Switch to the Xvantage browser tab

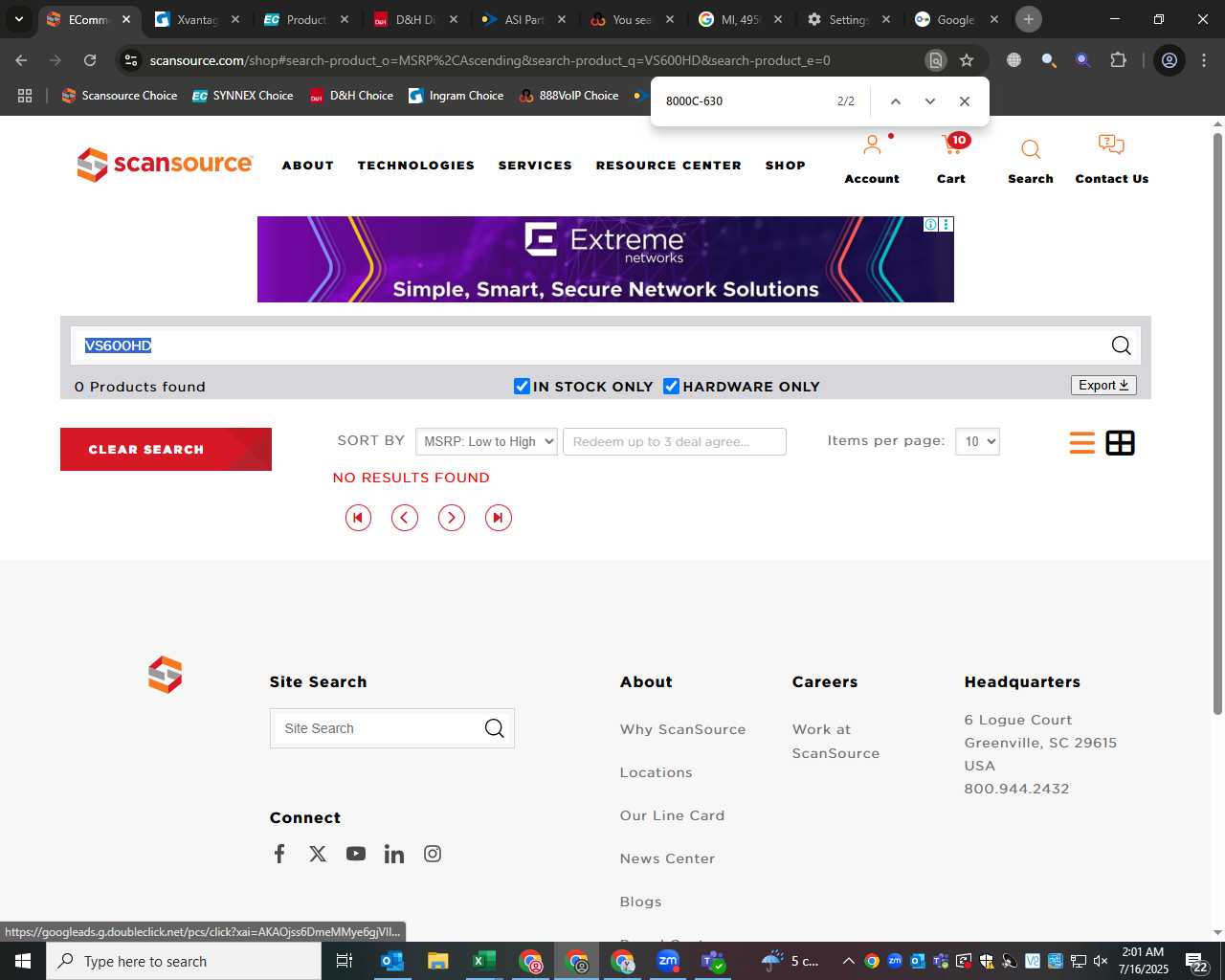tap(197, 19)
